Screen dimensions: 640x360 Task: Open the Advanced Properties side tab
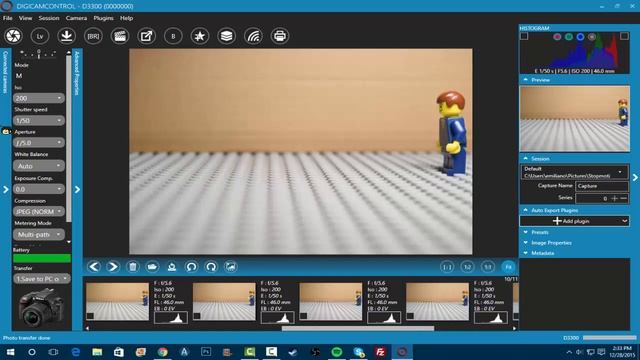pos(77,73)
